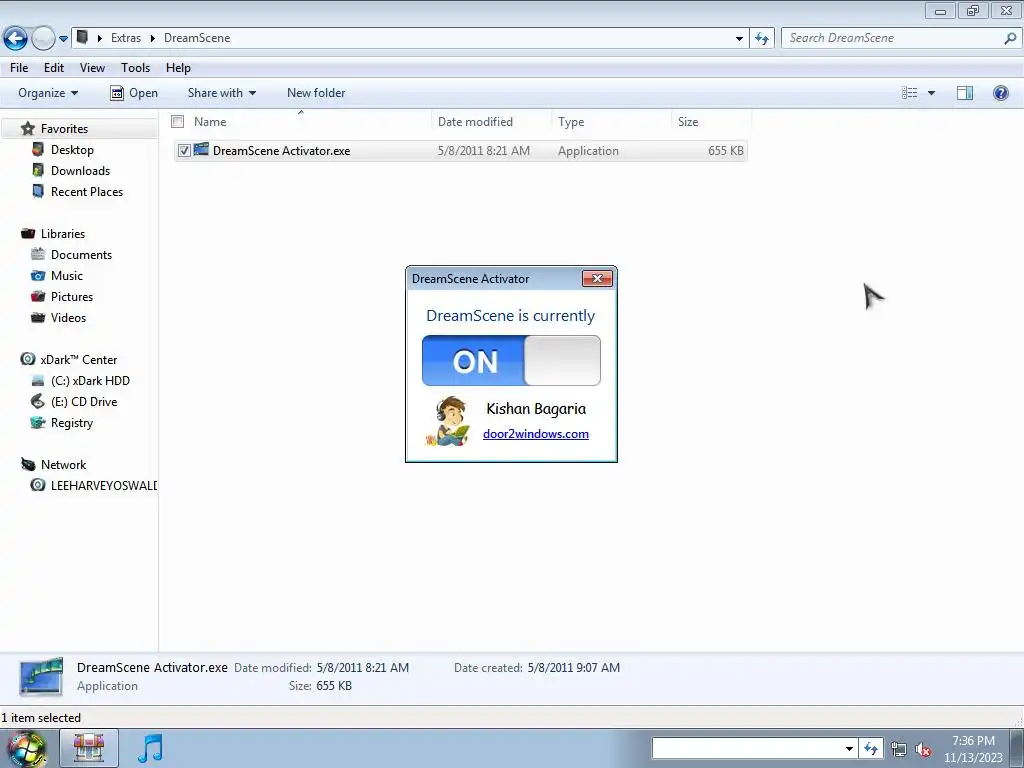Open the taskbar address dropdown arrow
Screen dimensions: 1024x768
(x=849, y=748)
